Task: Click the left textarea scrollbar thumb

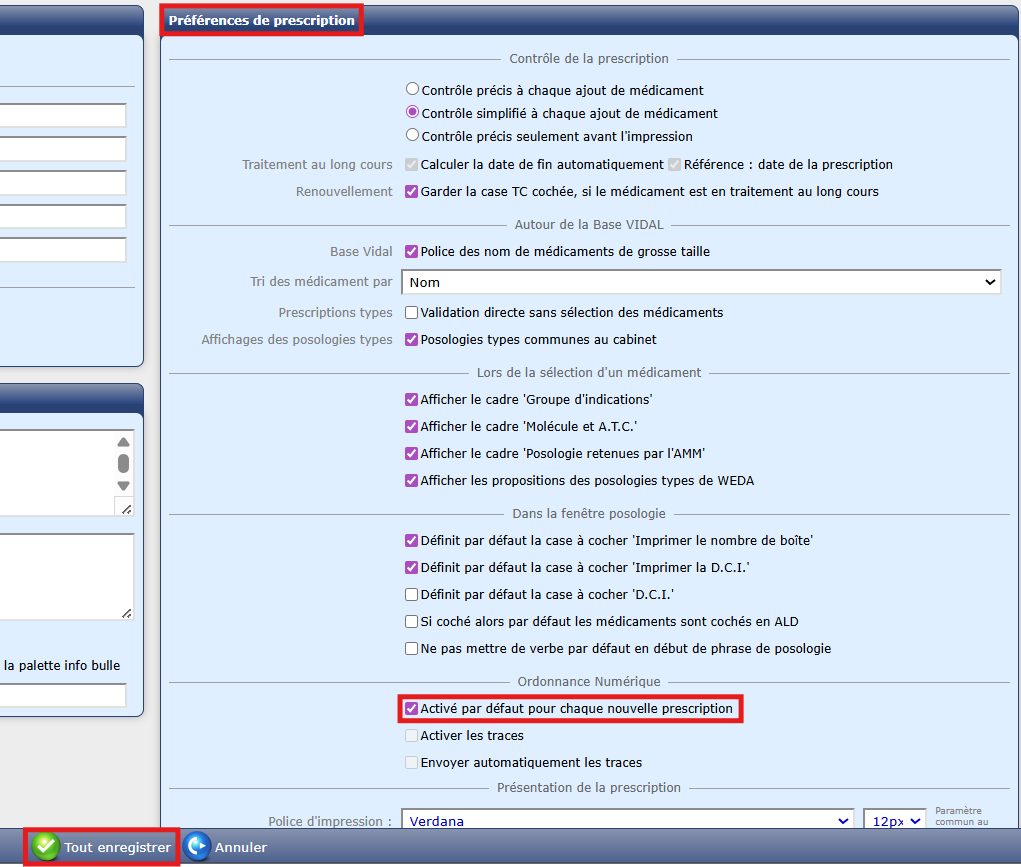Action: [x=123, y=463]
